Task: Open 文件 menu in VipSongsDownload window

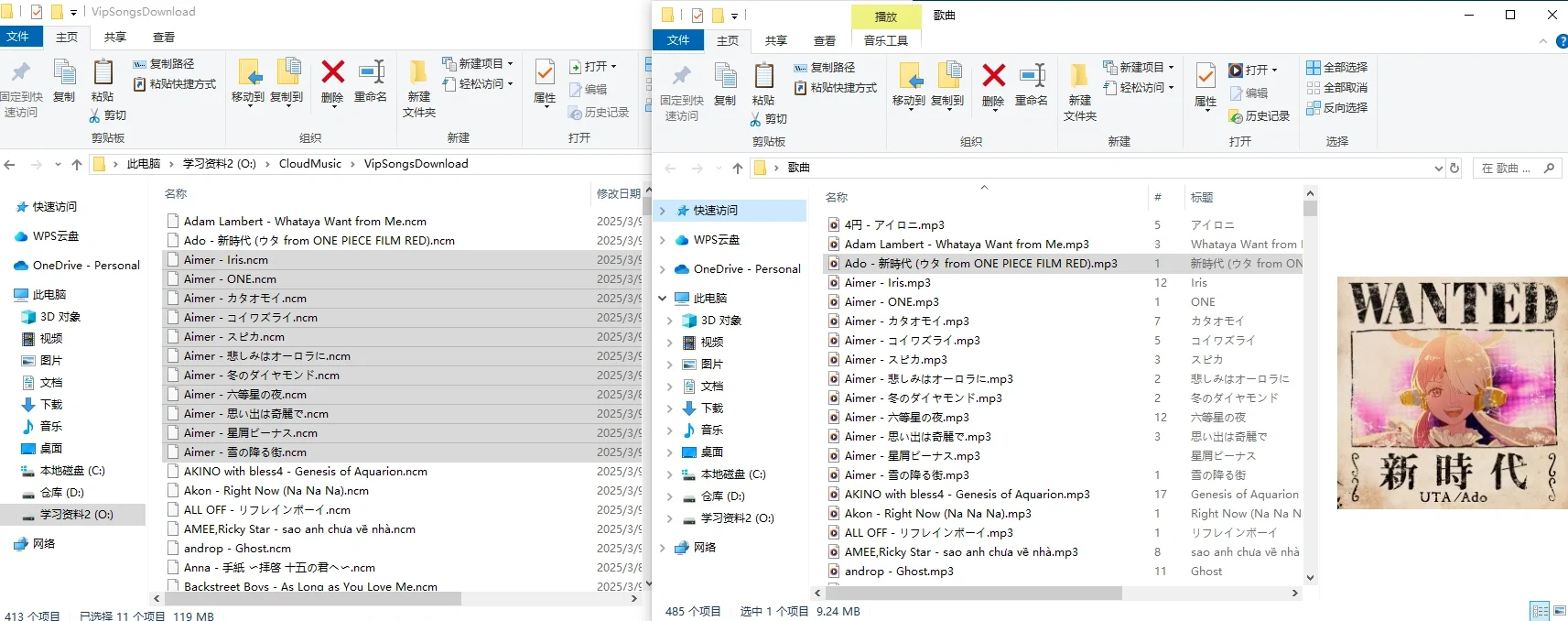Action: click(x=17, y=37)
